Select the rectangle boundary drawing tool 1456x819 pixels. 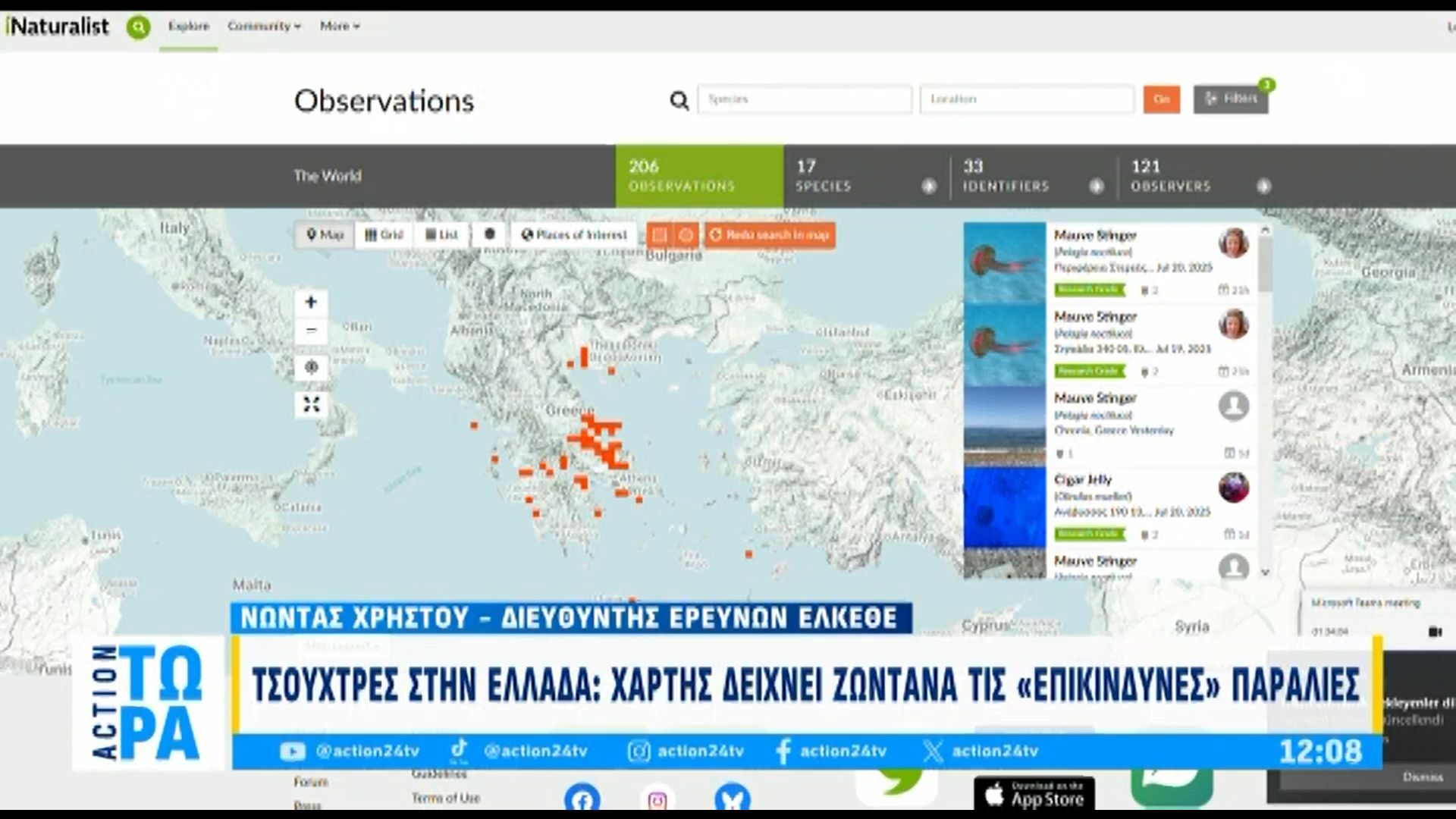(x=660, y=235)
